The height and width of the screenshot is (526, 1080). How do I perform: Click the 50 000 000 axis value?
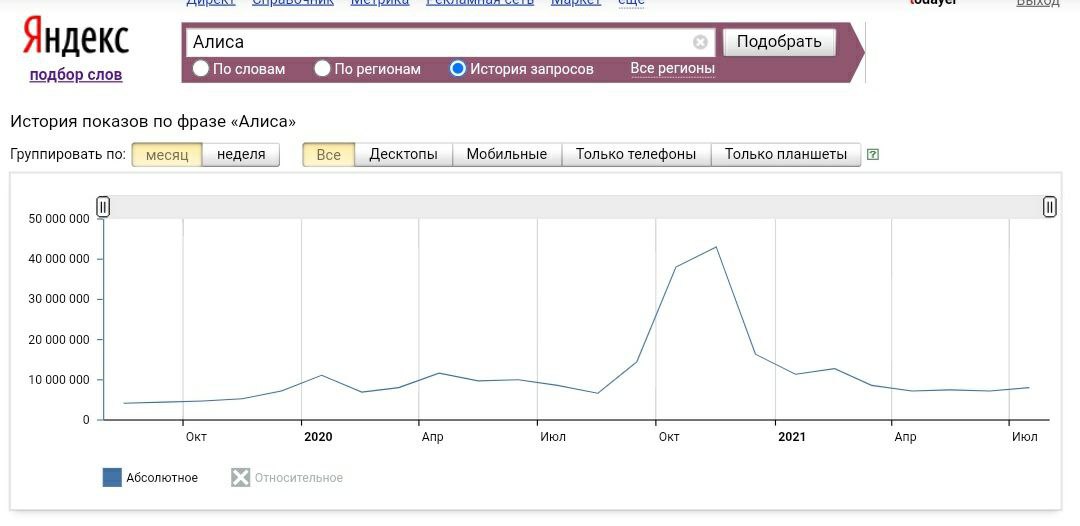pos(59,219)
